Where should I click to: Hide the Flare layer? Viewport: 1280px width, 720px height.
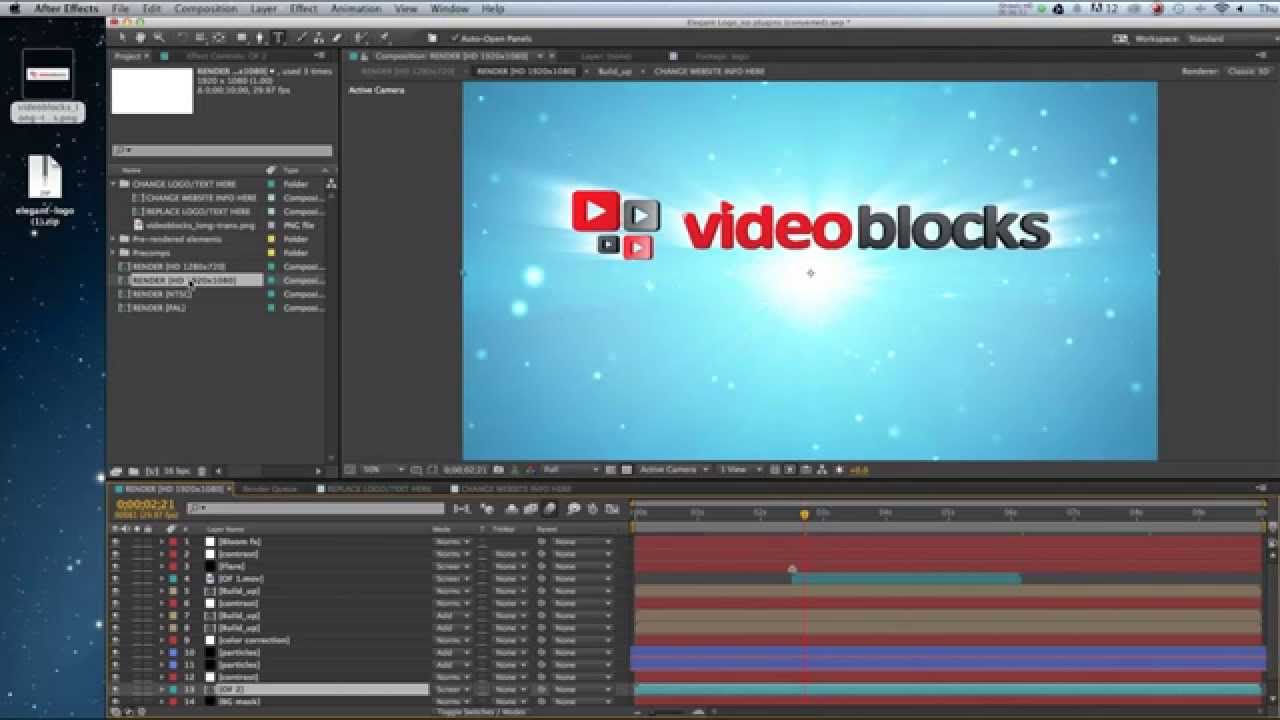click(x=115, y=566)
